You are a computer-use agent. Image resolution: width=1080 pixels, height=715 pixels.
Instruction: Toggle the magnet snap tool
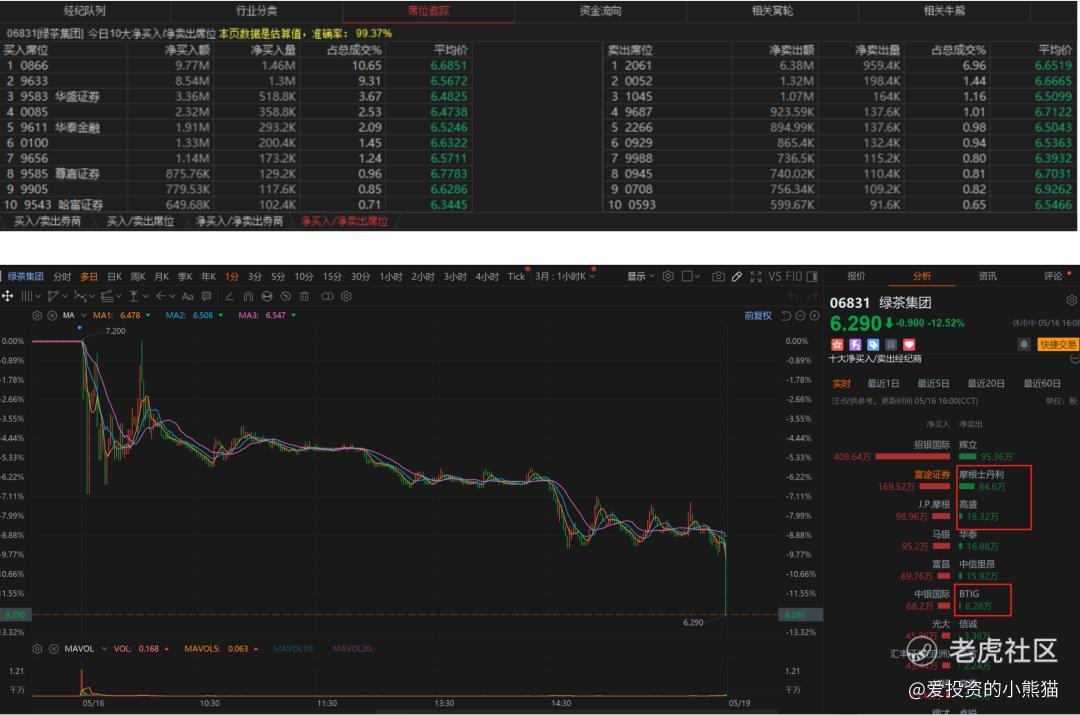pos(248,296)
